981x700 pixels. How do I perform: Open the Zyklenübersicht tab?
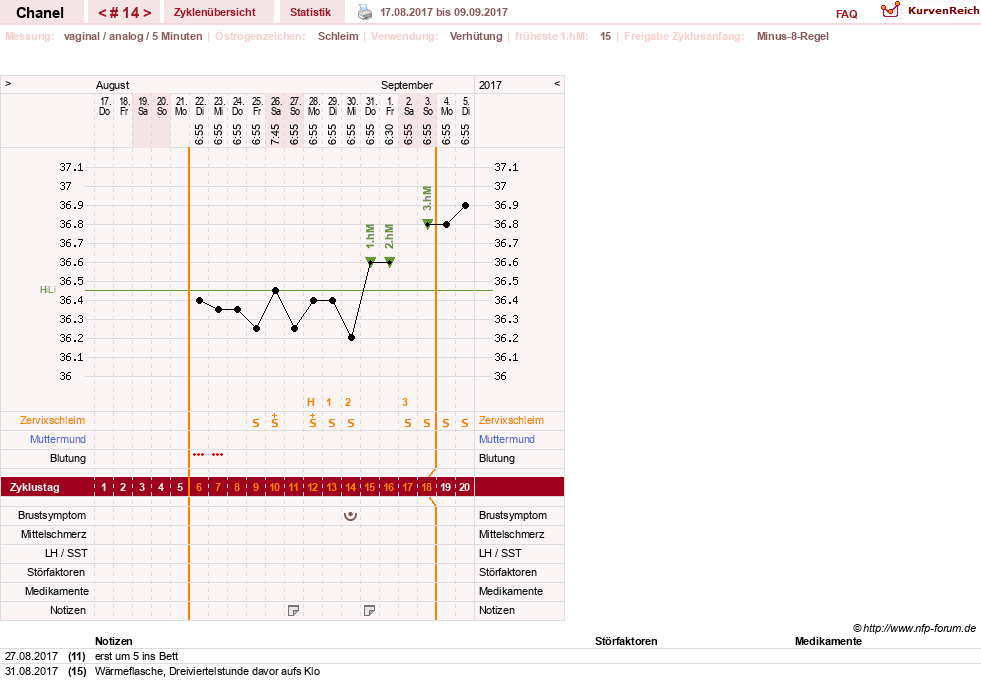215,12
